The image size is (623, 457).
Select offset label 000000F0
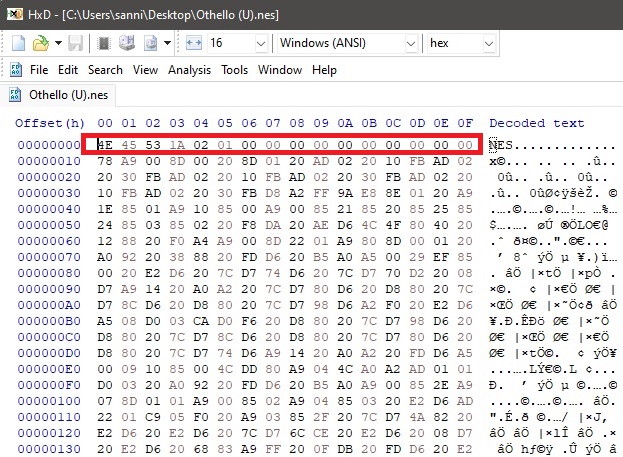(49, 385)
